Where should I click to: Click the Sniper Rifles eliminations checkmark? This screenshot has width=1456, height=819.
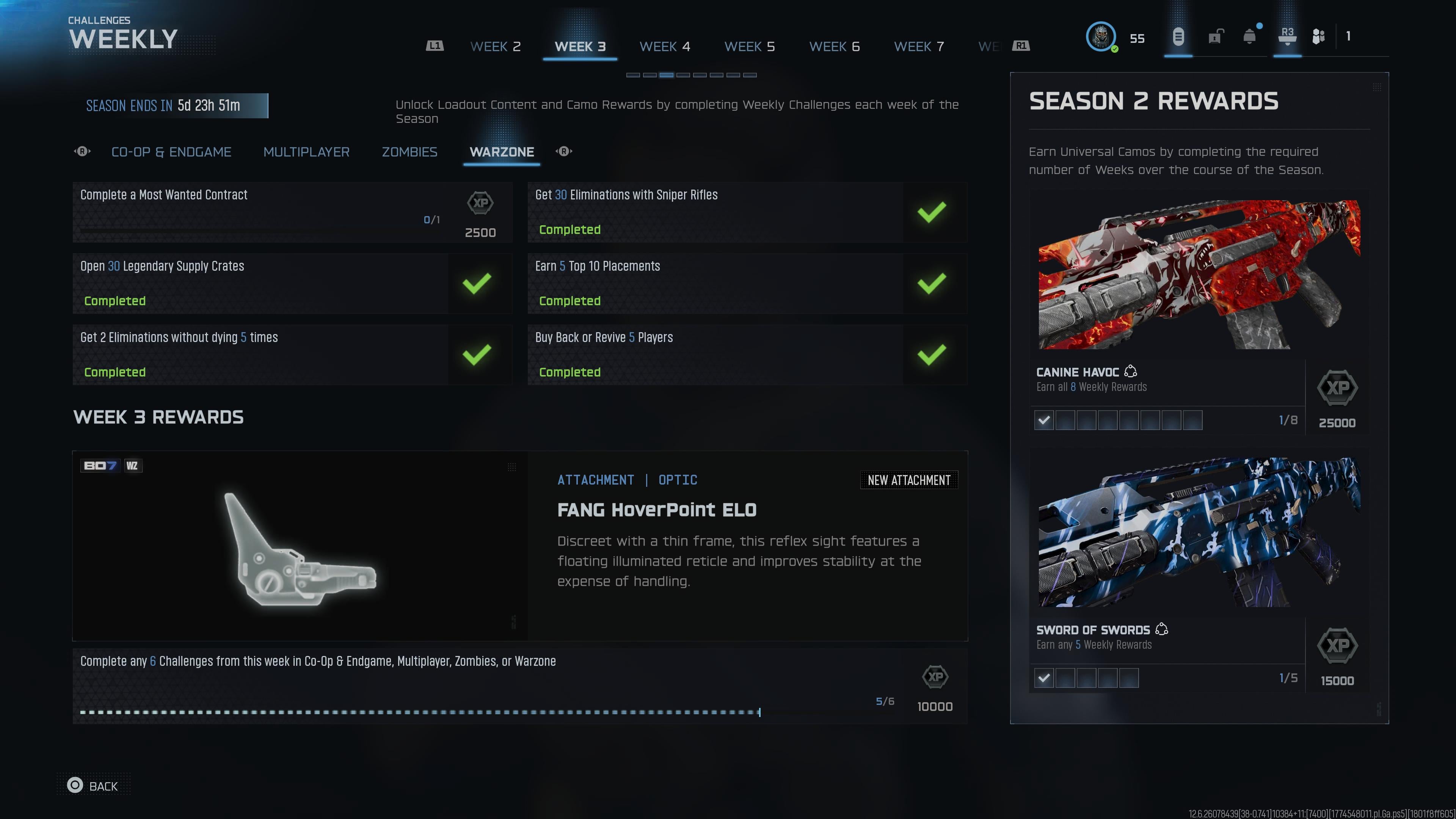point(932,212)
